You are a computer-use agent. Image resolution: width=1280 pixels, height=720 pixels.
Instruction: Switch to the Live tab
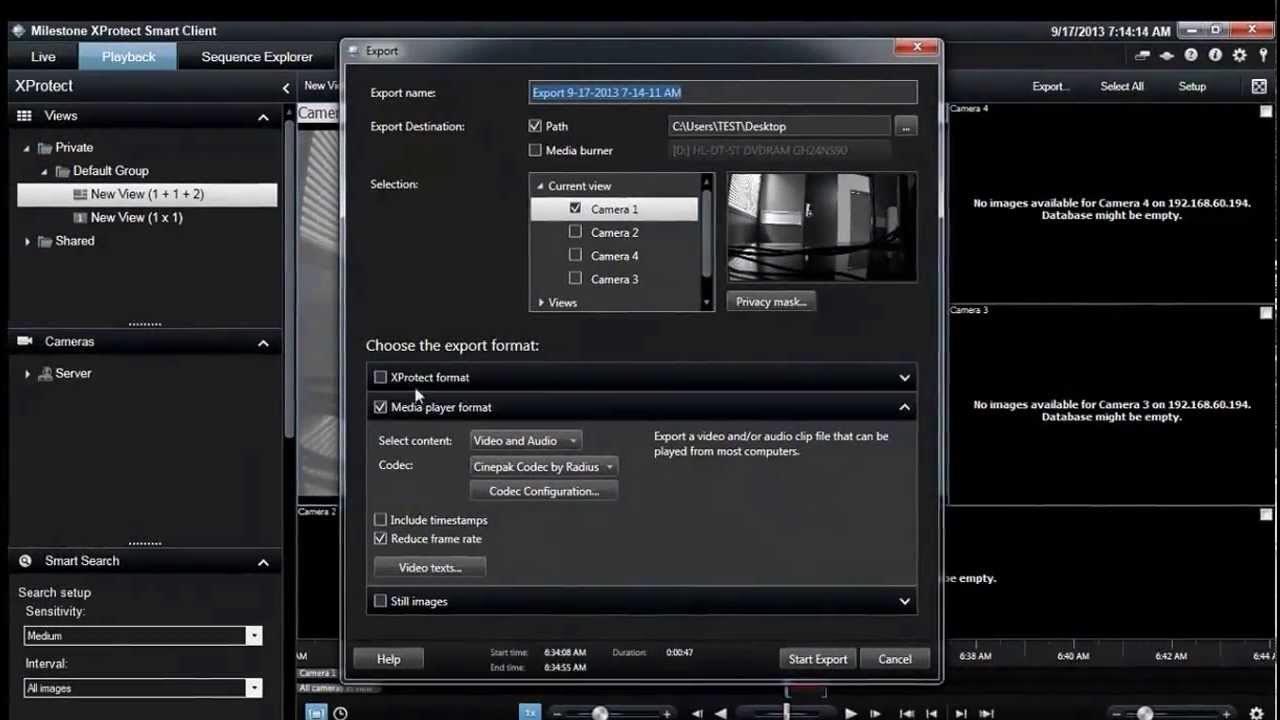[x=43, y=57]
